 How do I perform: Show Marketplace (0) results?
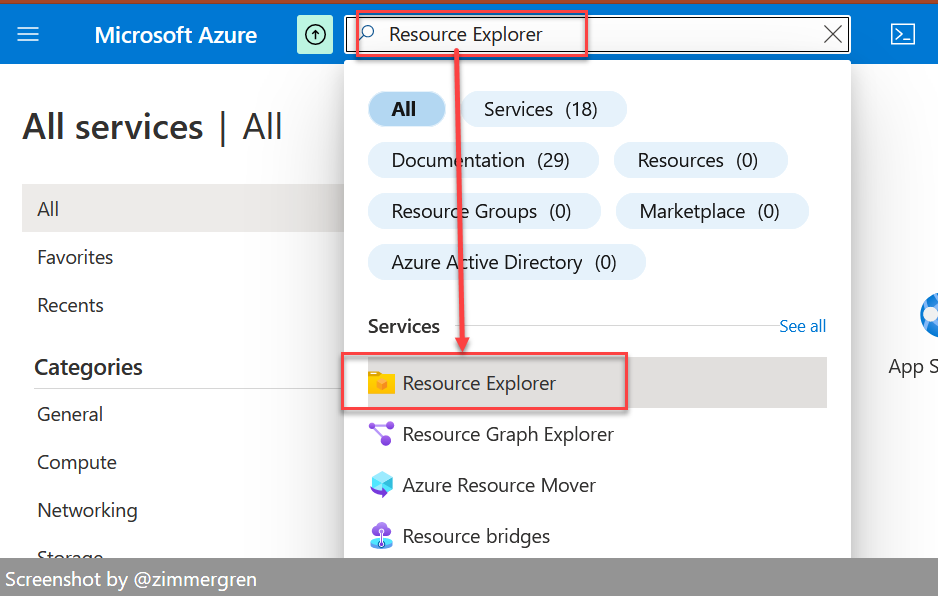(x=712, y=211)
